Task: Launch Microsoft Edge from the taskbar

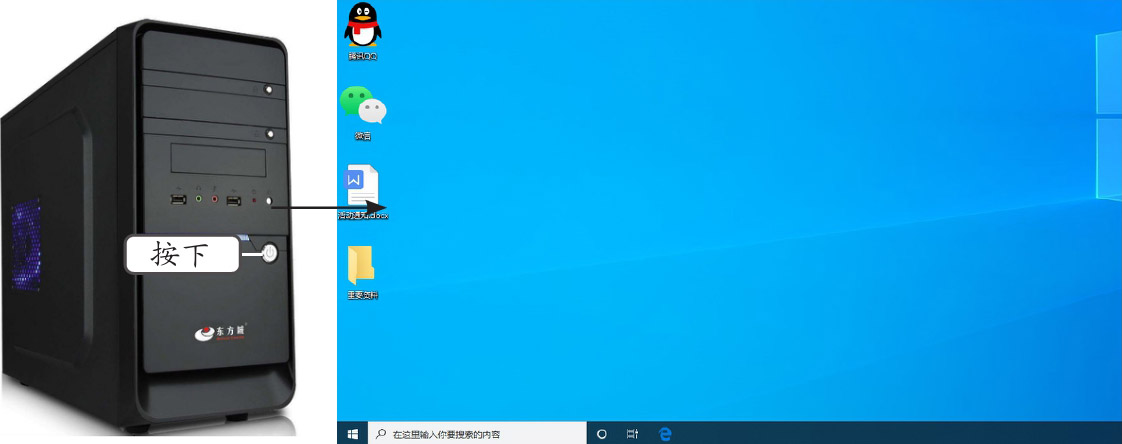Action: [x=665, y=434]
